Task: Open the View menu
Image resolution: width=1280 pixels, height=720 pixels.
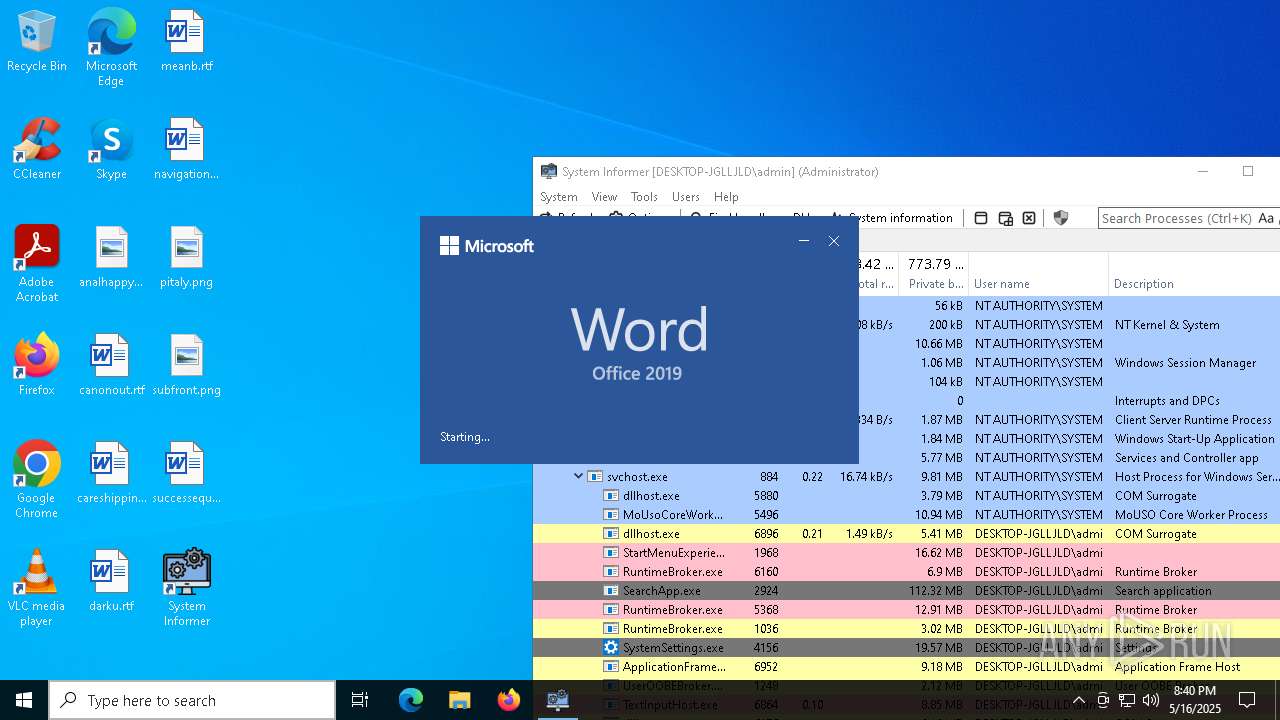Action: 604,197
